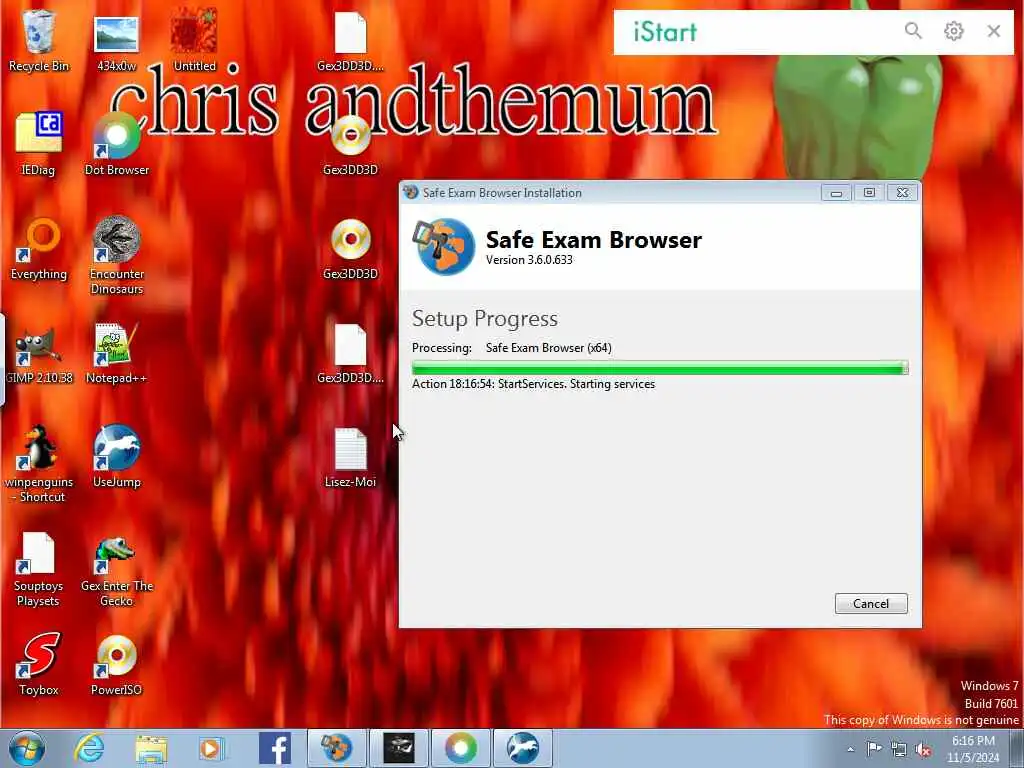Click the 'Setup Progress' heading
Viewport: 1024px width, 768px height.
click(x=485, y=319)
